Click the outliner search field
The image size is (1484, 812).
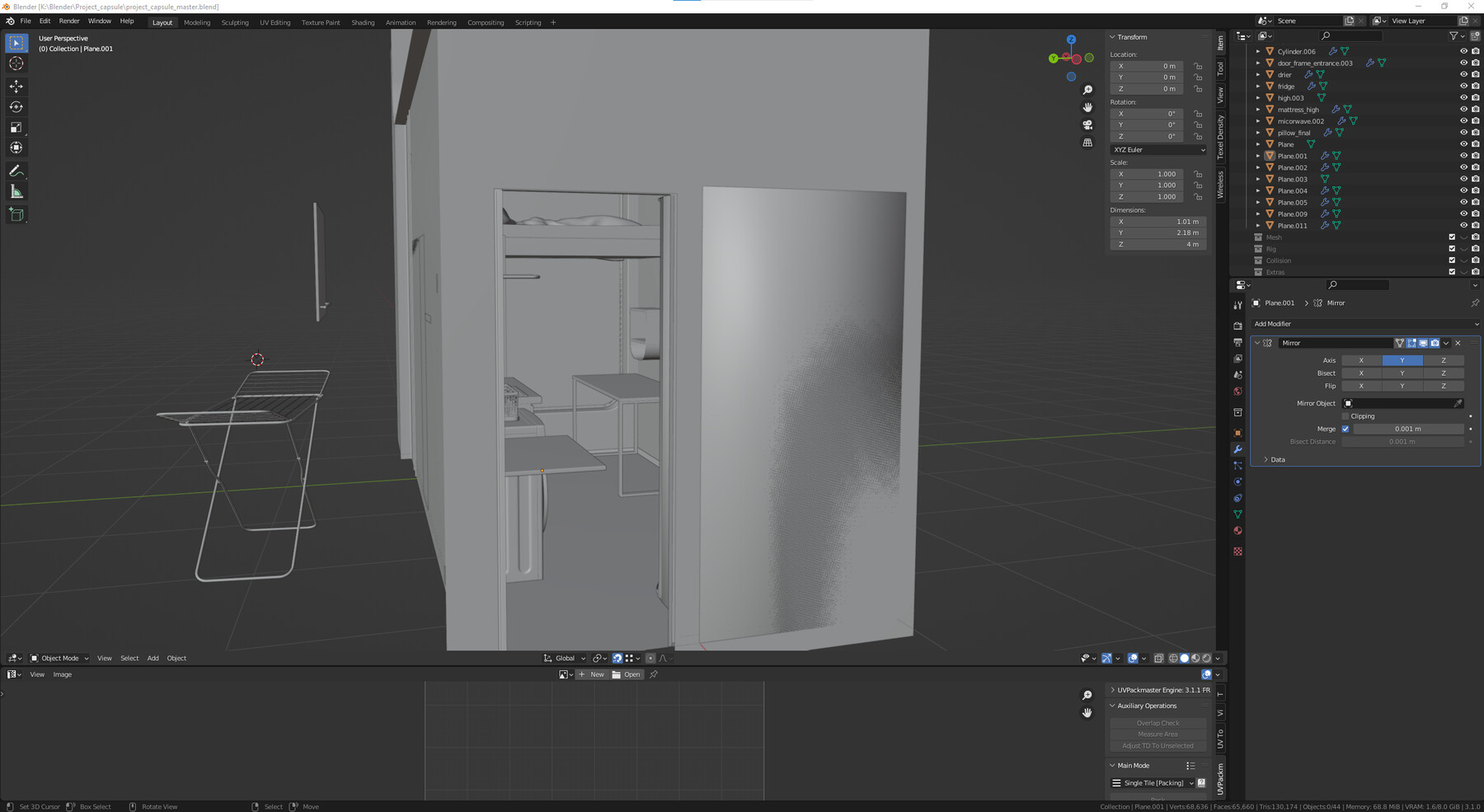pyautogui.click(x=1350, y=35)
